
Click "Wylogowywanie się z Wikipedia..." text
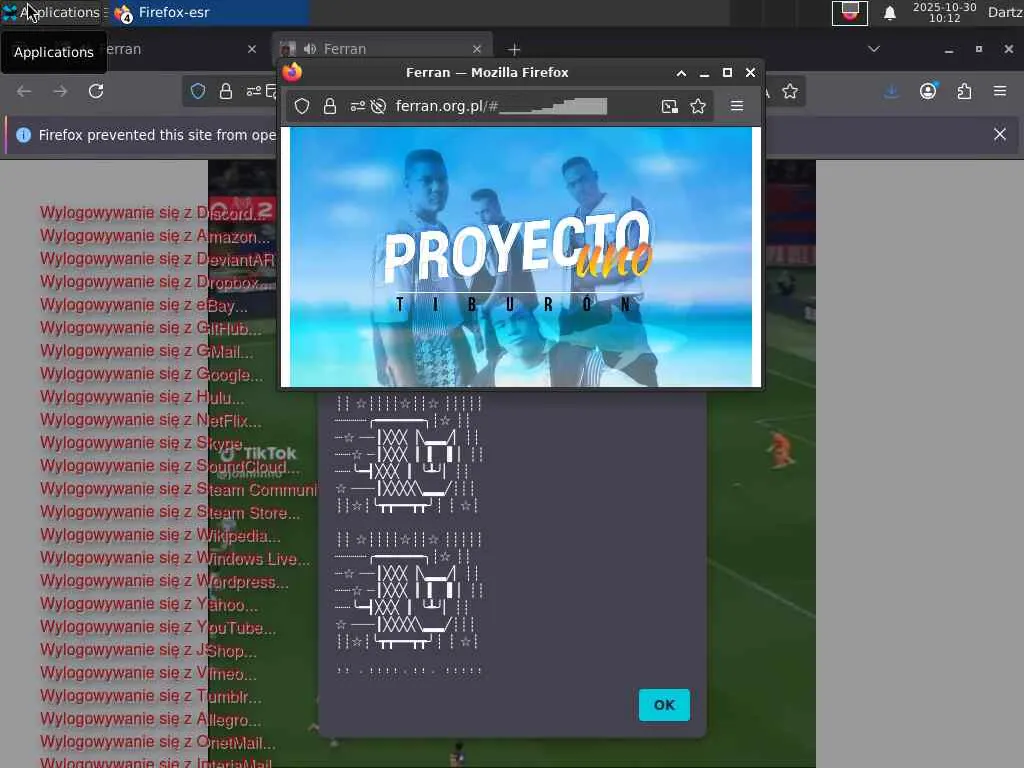160,535
